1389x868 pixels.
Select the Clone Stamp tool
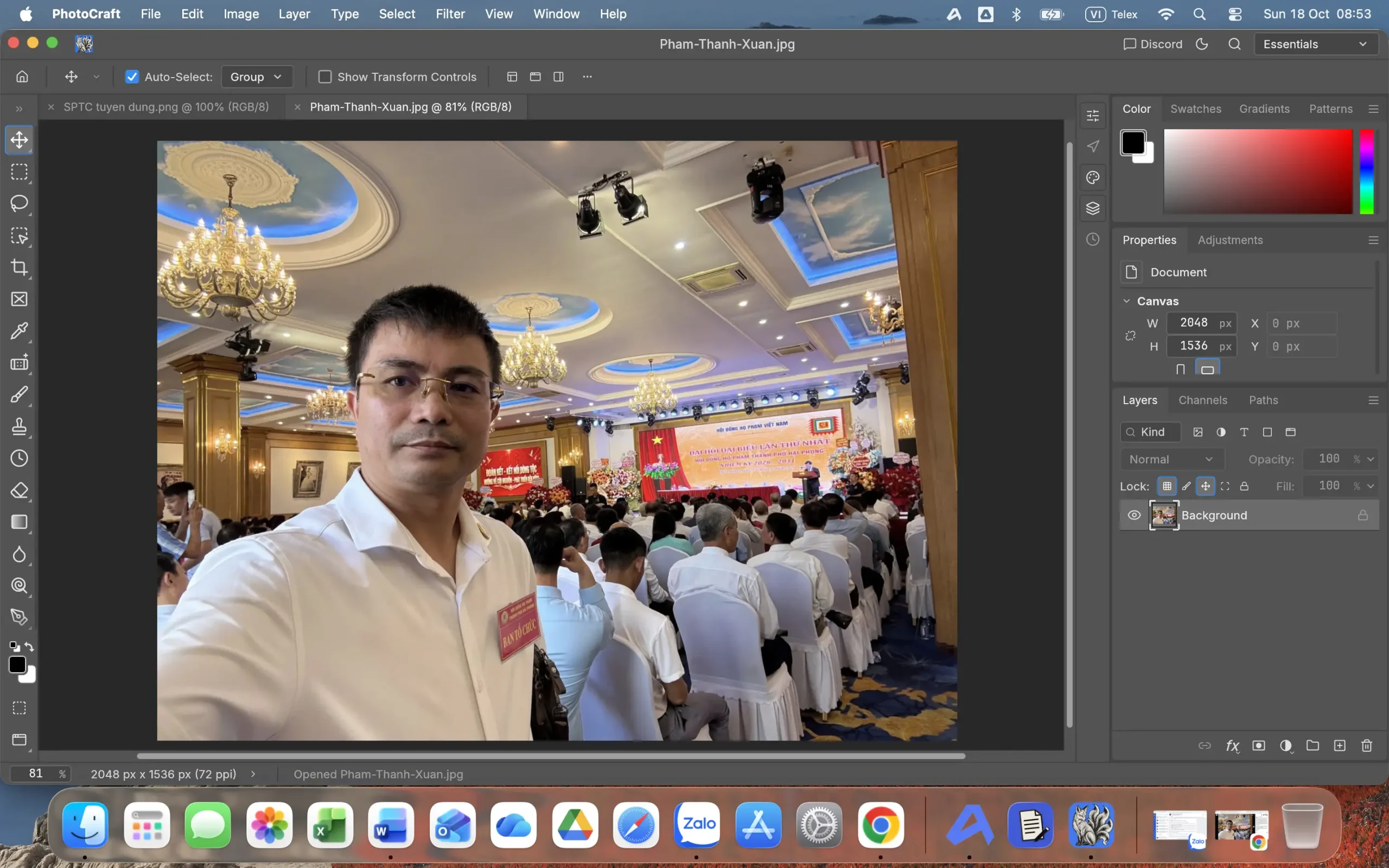point(20,426)
